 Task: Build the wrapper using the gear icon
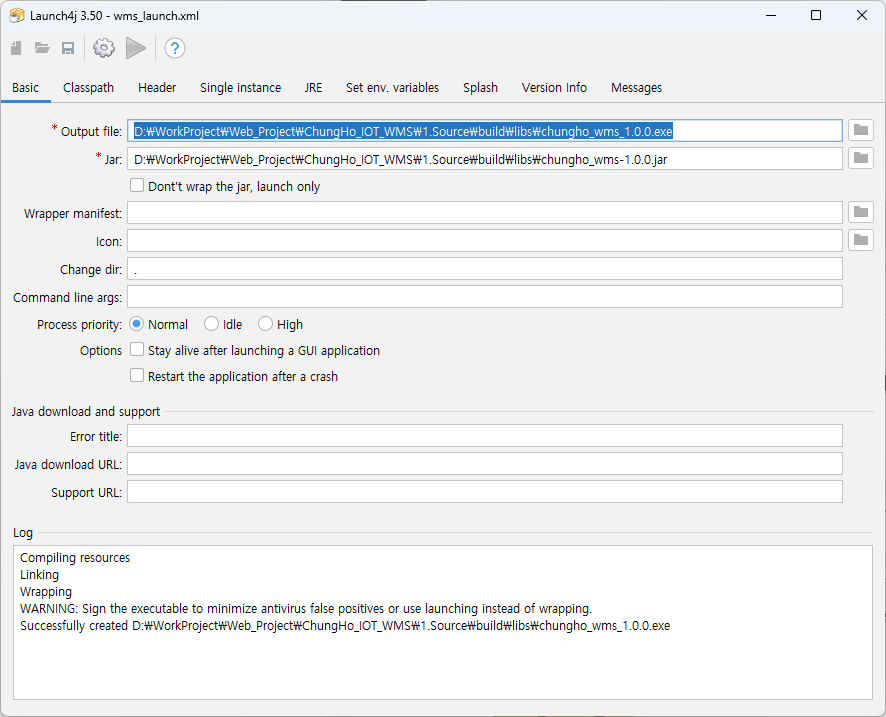[103, 48]
